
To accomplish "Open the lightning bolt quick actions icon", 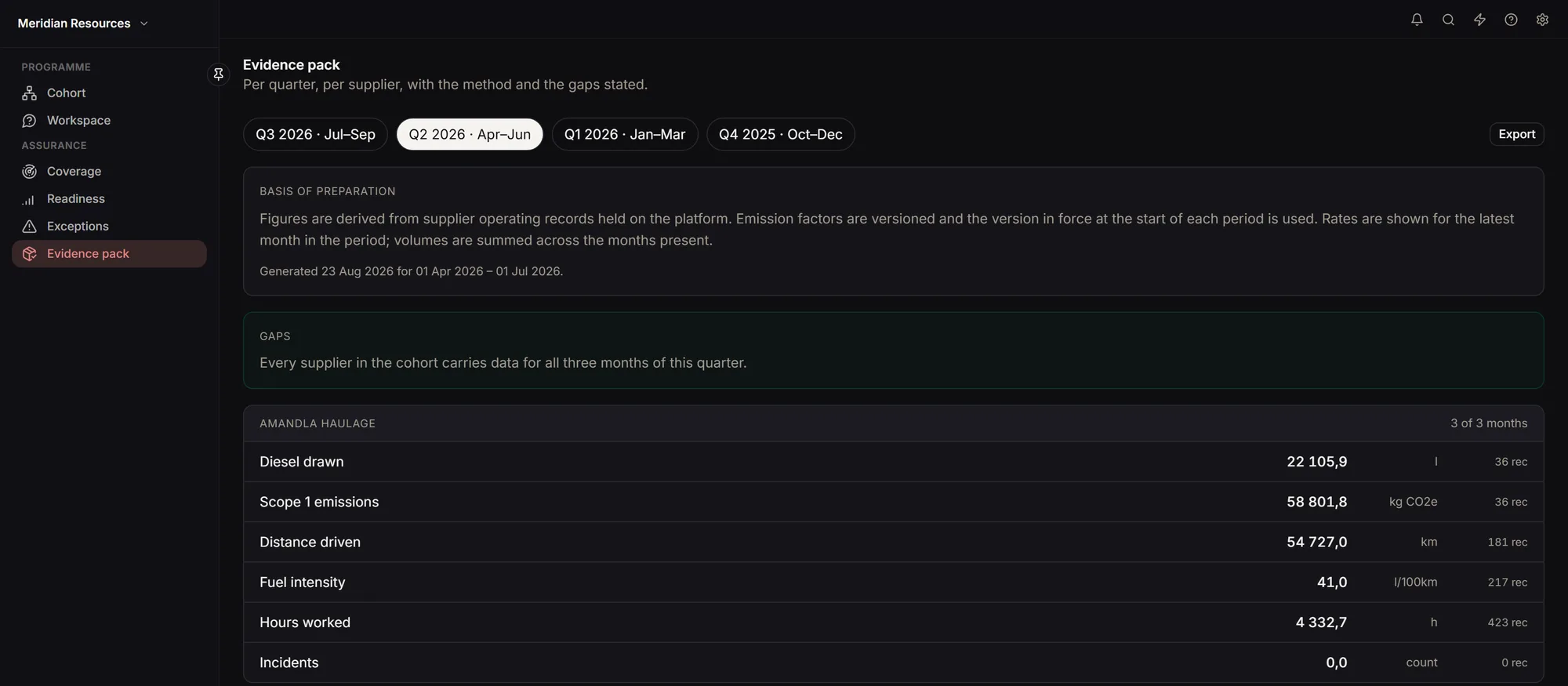I will [1479, 20].
